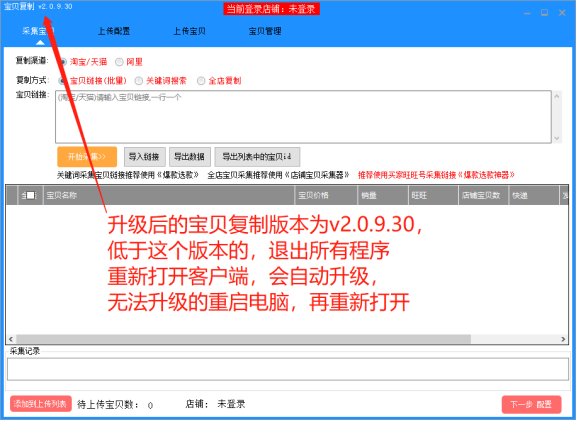576x421 pixels.
Task: Select the 淘宝/天猫 copy channel radio
Action: pos(63,62)
